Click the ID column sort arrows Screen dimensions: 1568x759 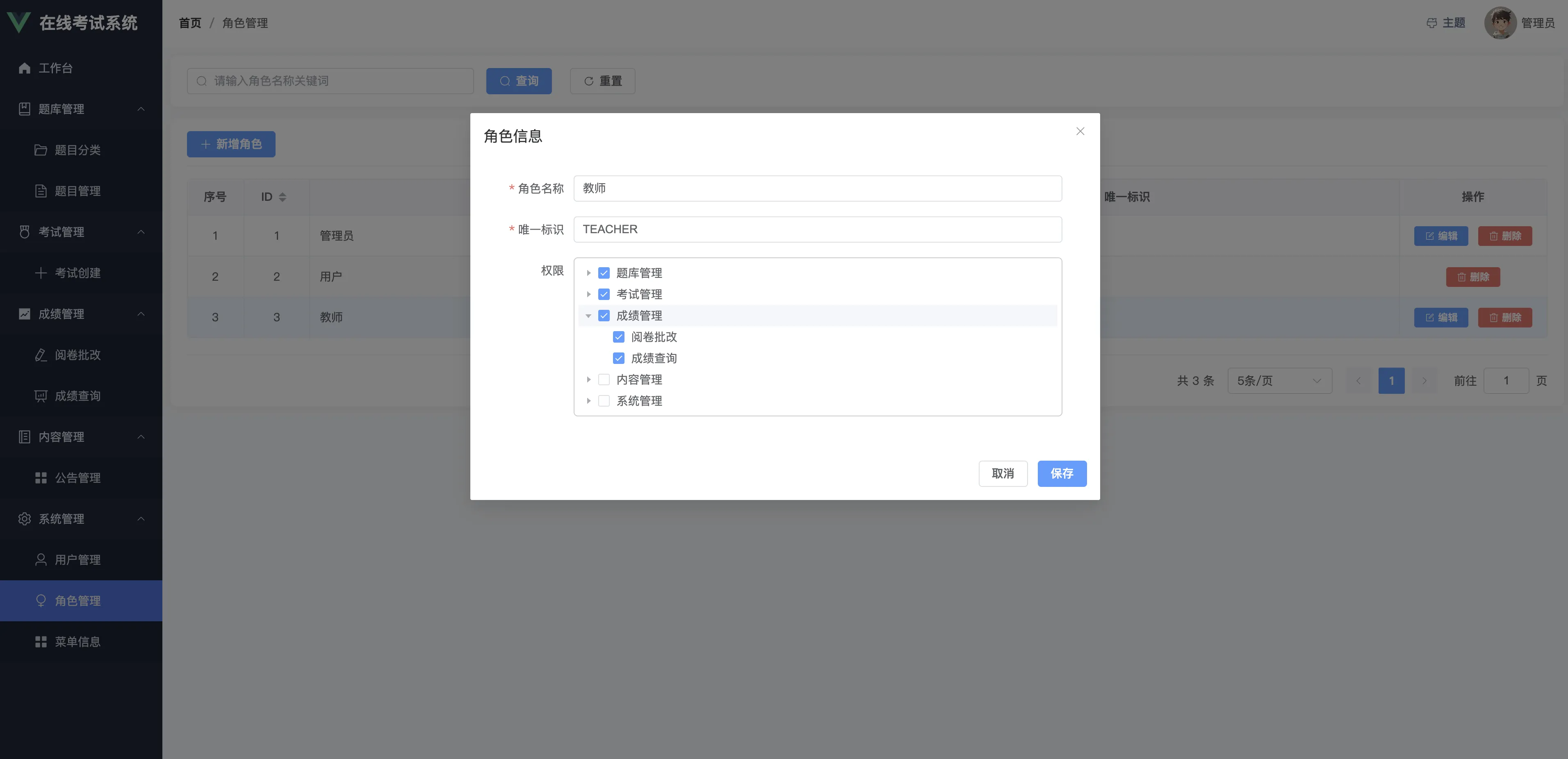click(x=283, y=197)
